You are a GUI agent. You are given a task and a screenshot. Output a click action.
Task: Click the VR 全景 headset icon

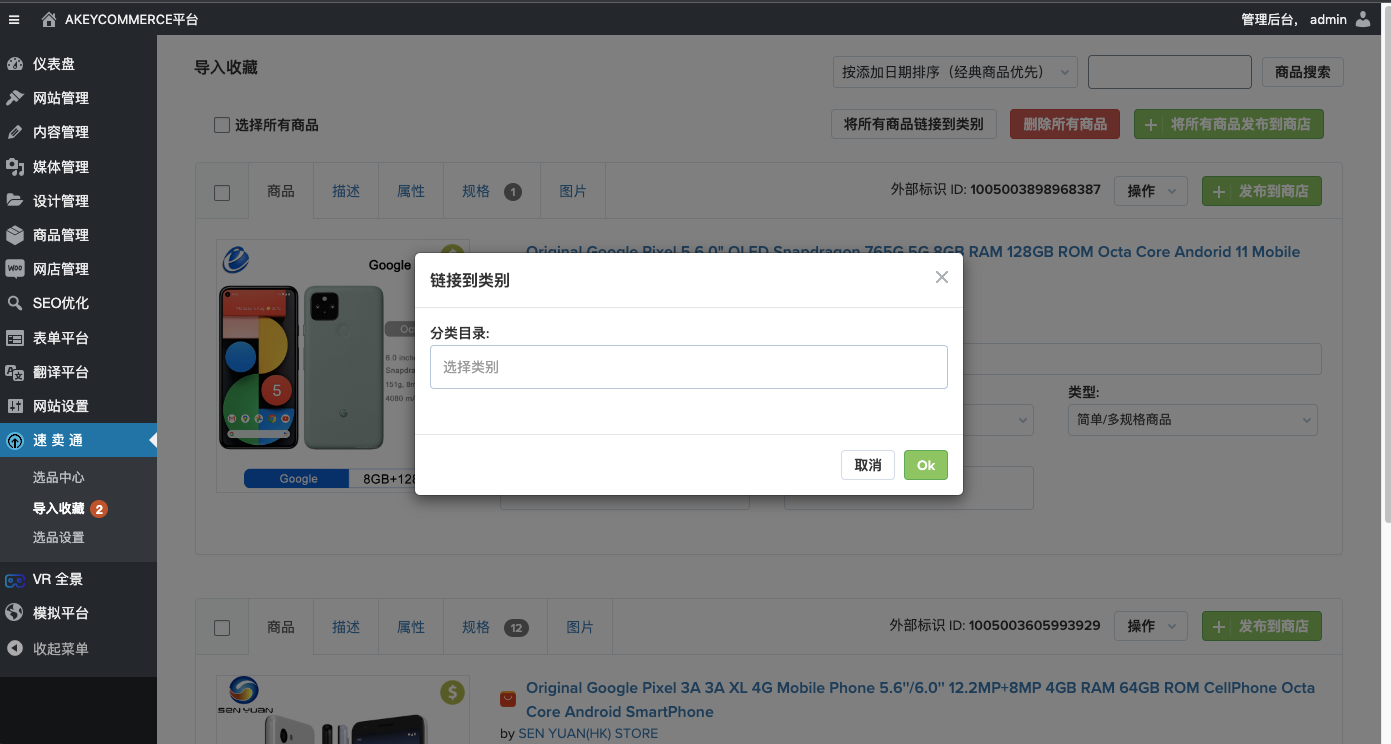[x=15, y=580]
